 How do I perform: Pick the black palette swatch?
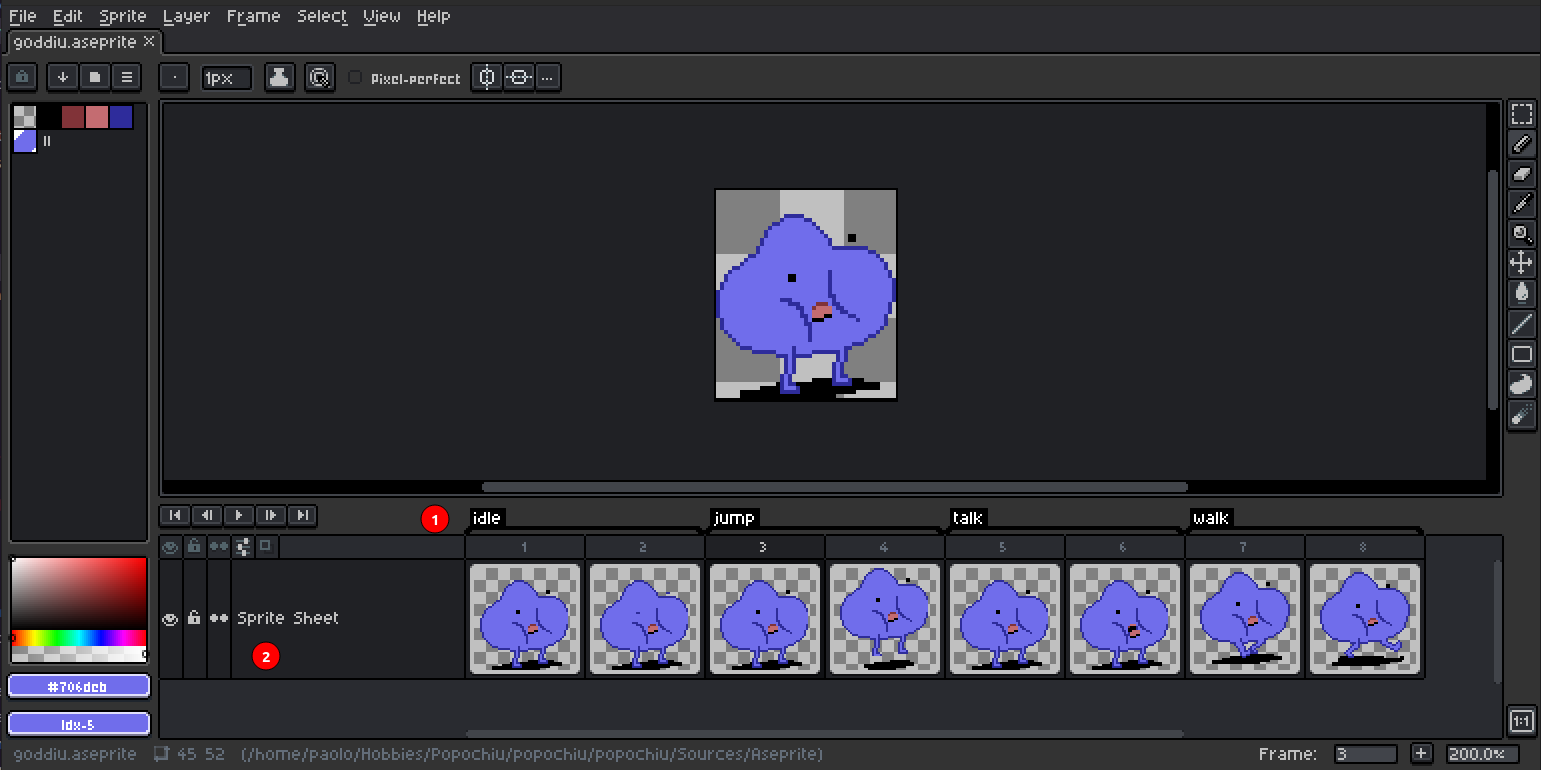49,117
